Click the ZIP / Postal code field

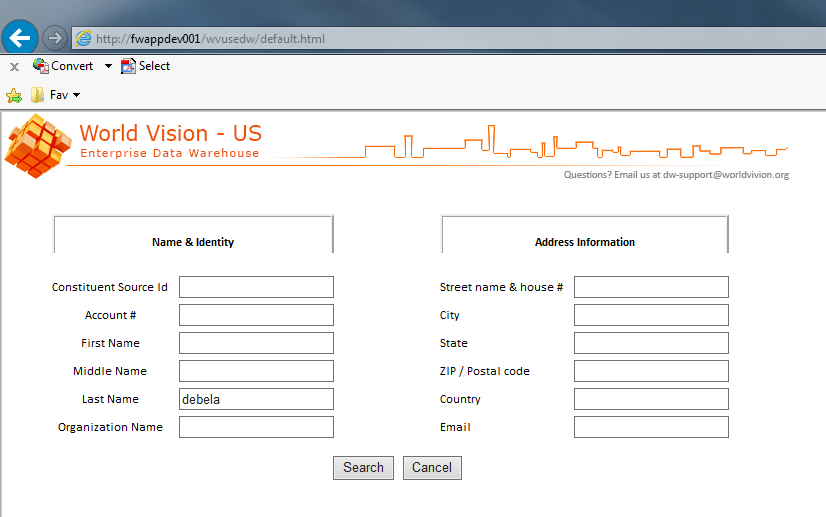pos(651,371)
